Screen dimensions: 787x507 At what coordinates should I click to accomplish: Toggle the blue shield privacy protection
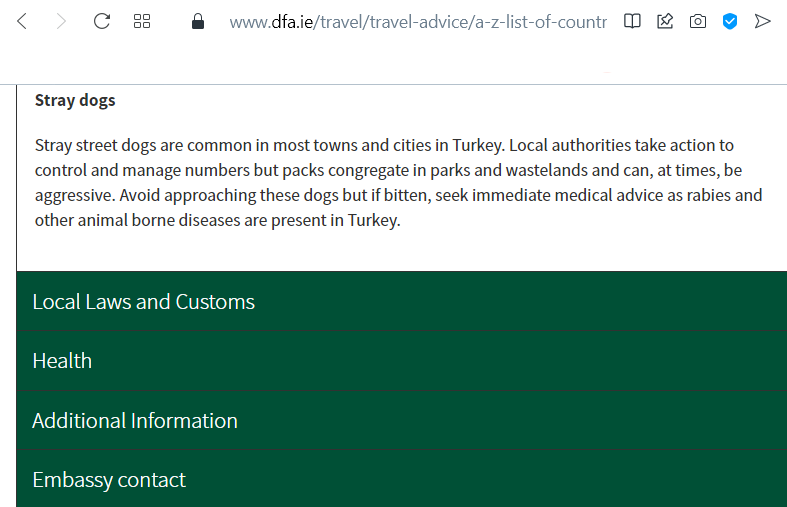730,22
